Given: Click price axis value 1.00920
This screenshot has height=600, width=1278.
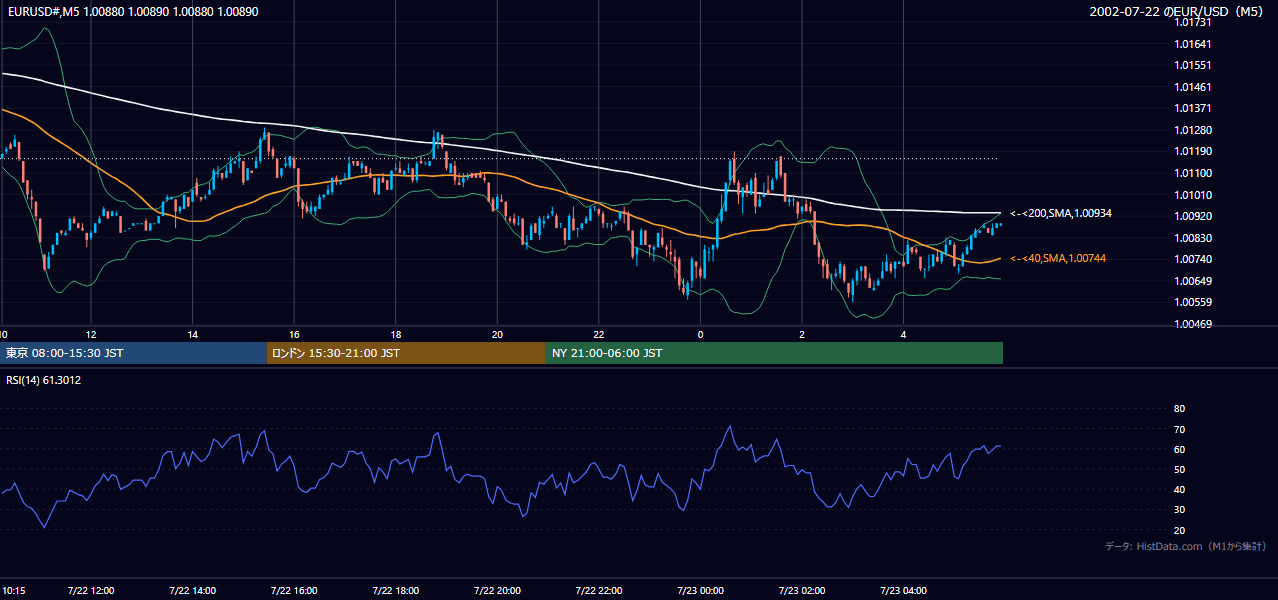Looking at the screenshot, I should (1194, 216).
